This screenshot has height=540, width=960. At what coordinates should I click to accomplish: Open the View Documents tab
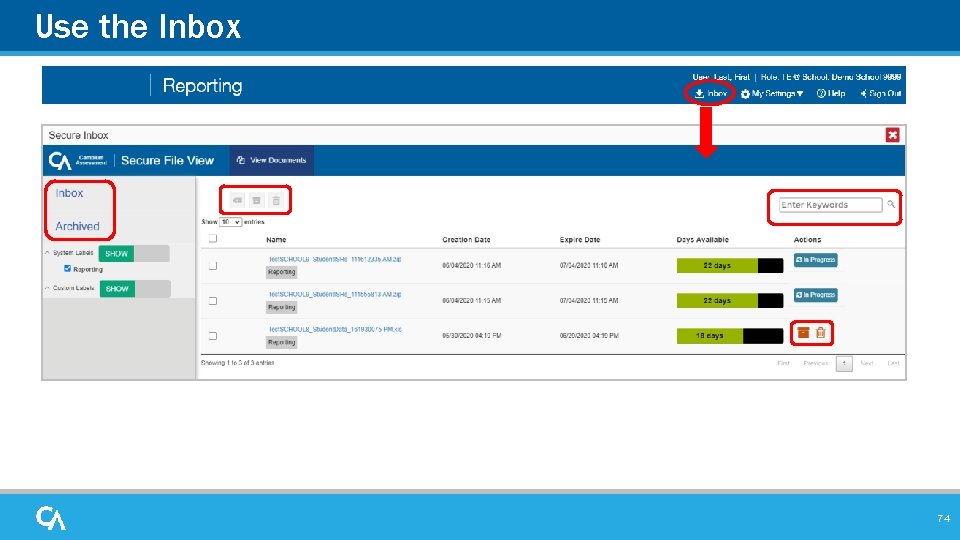point(272,160)
